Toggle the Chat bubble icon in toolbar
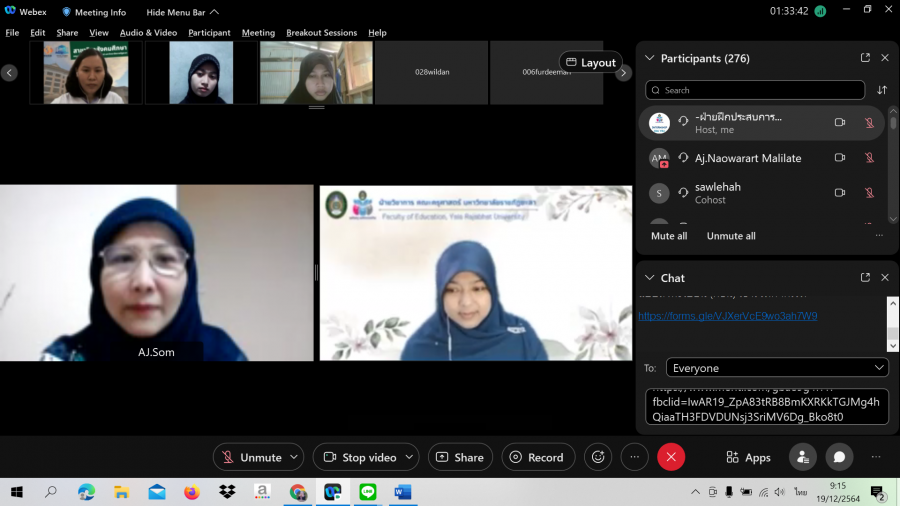 [839, 457]
